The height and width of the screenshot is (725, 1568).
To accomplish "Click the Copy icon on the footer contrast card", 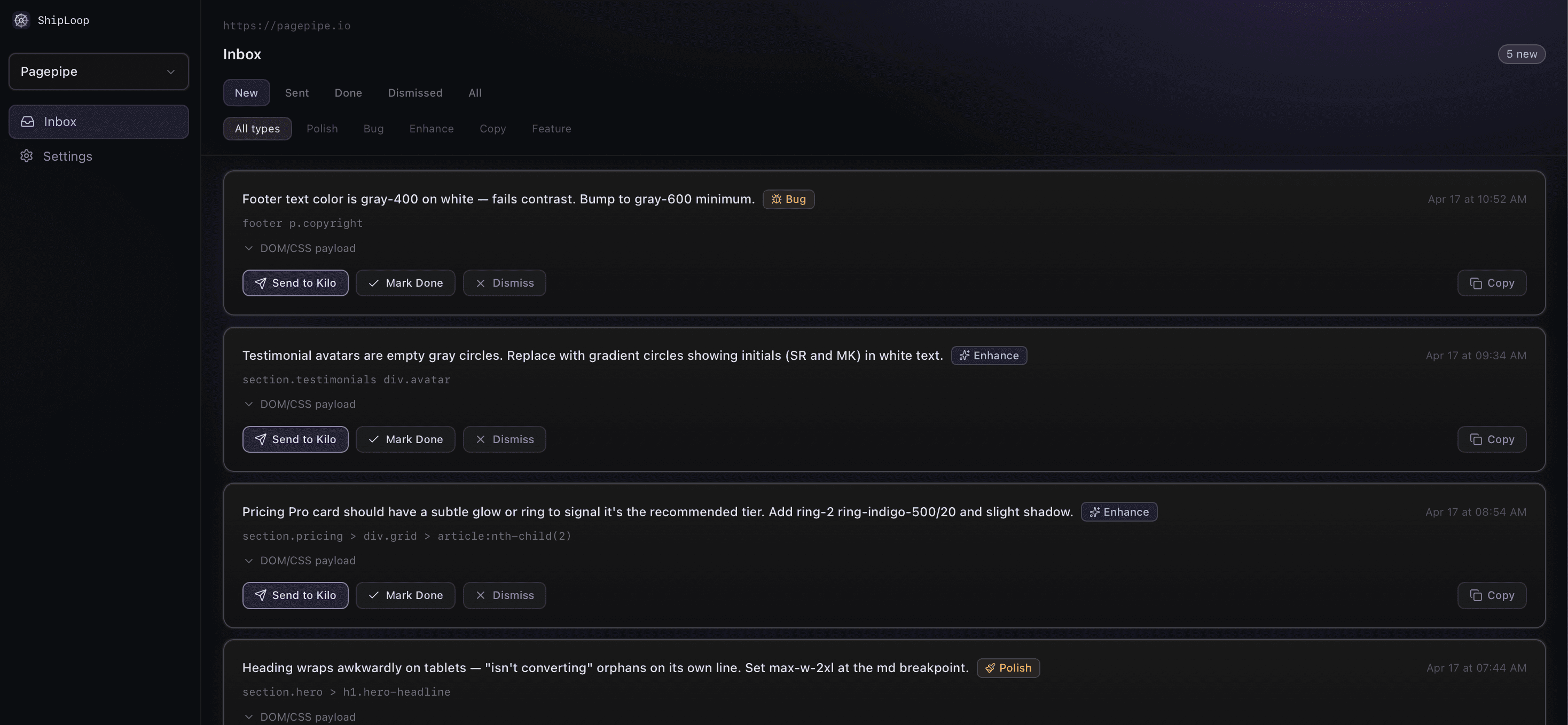I will click(1476, 283).
